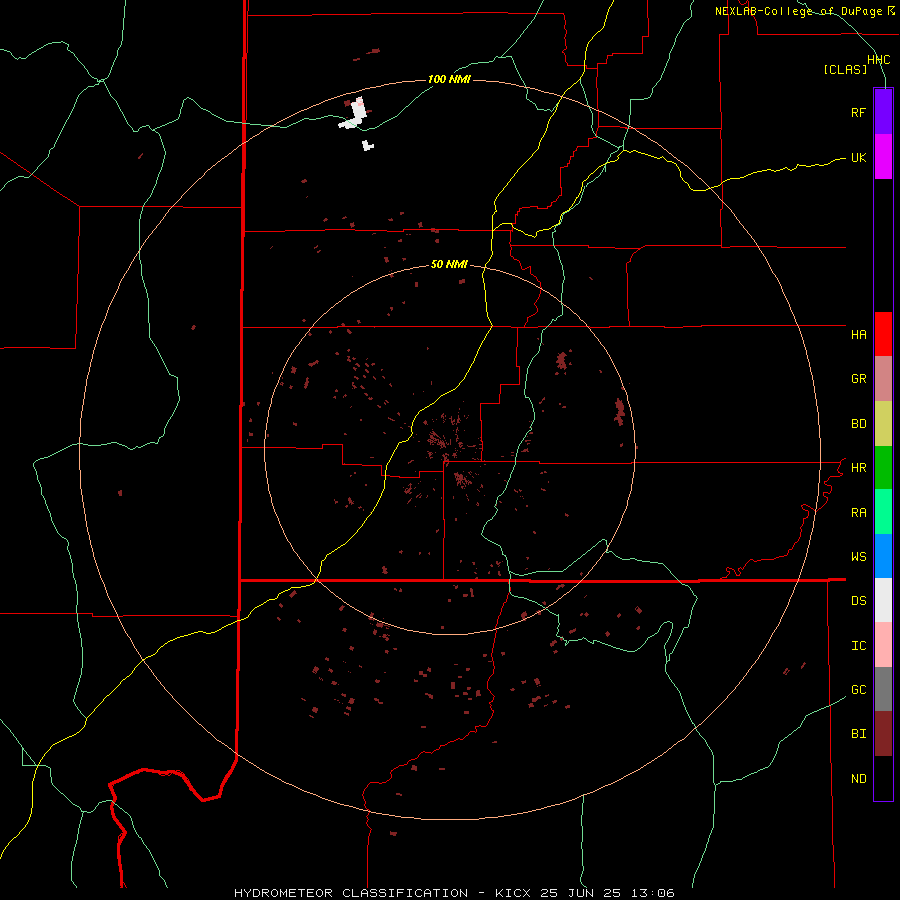Click the 13:06 timestamp
The height and width of the screenshot is (900, 900).
pyautogui.click(x=652, y=893)
